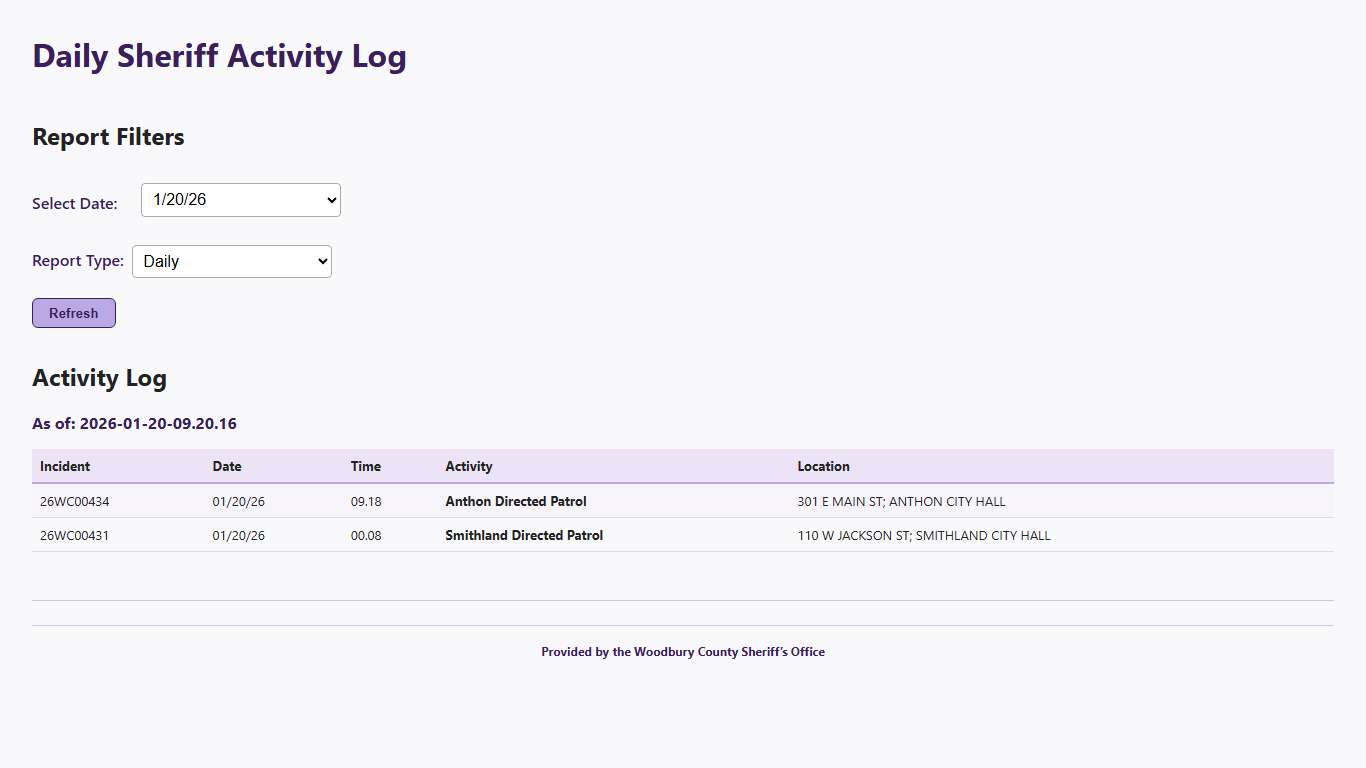
Task: Click the Location column header
Action: click(x=823, y=466)
